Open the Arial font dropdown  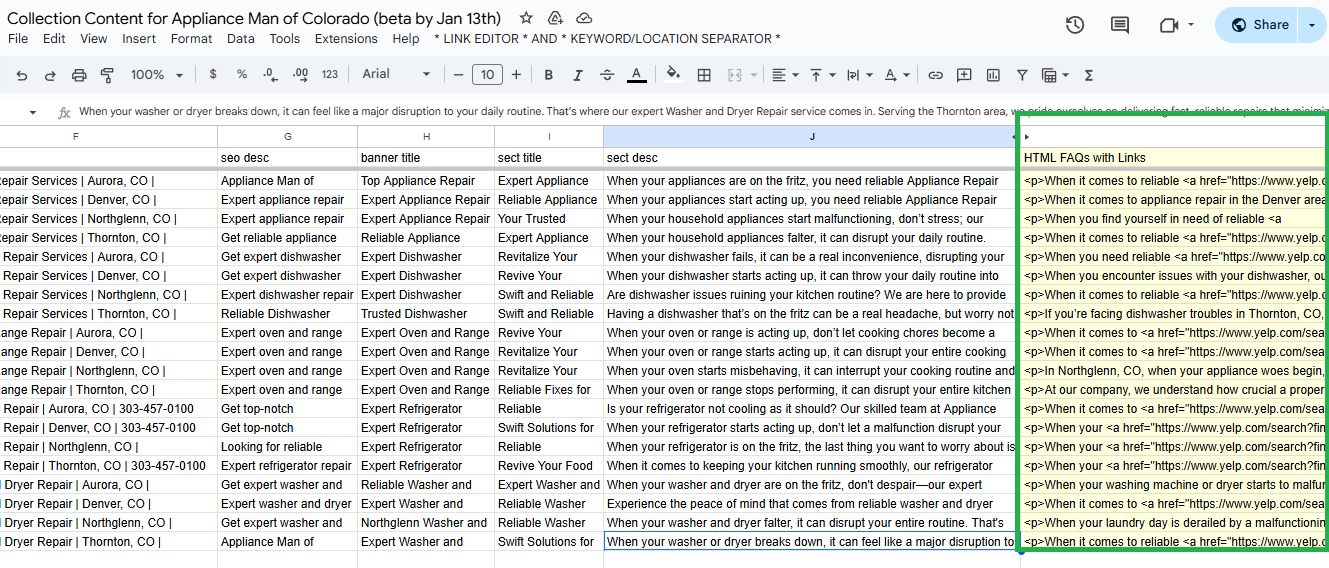pos(396,74)
